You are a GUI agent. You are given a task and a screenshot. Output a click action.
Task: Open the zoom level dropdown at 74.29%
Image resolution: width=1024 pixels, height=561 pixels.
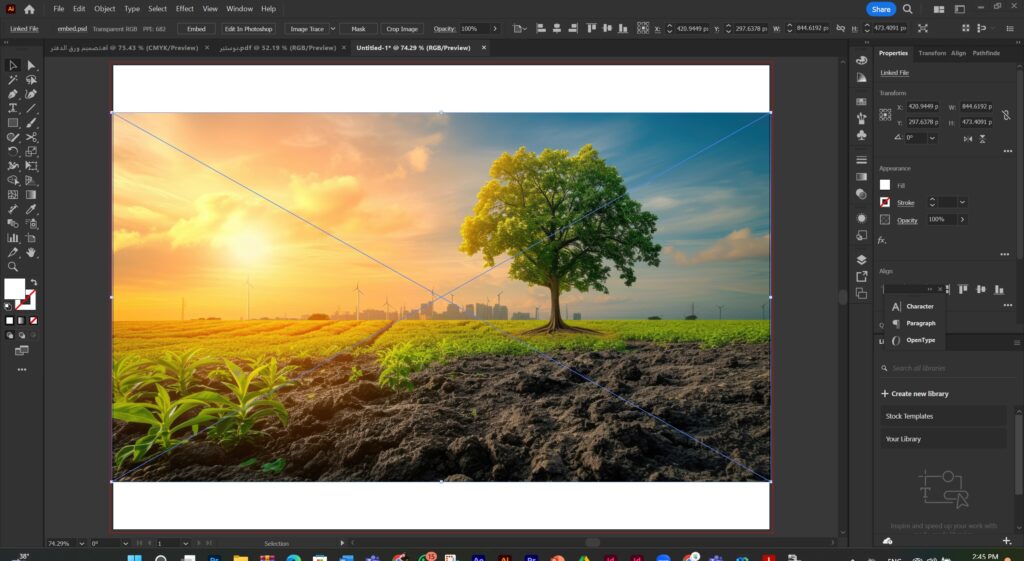(82, 543)
